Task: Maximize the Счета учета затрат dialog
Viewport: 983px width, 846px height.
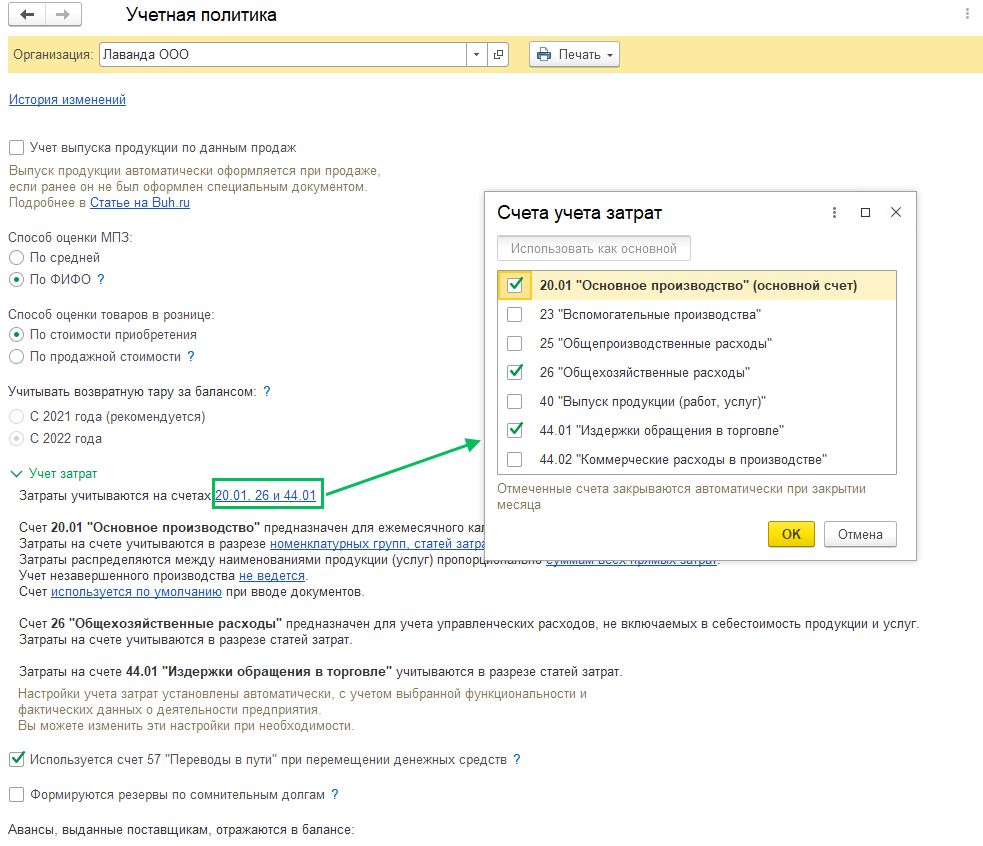Action: click(865, 213)
